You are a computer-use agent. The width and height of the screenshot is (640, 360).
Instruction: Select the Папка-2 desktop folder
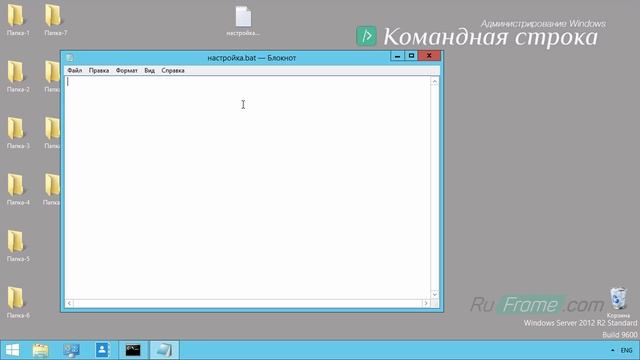pos(18,76)
